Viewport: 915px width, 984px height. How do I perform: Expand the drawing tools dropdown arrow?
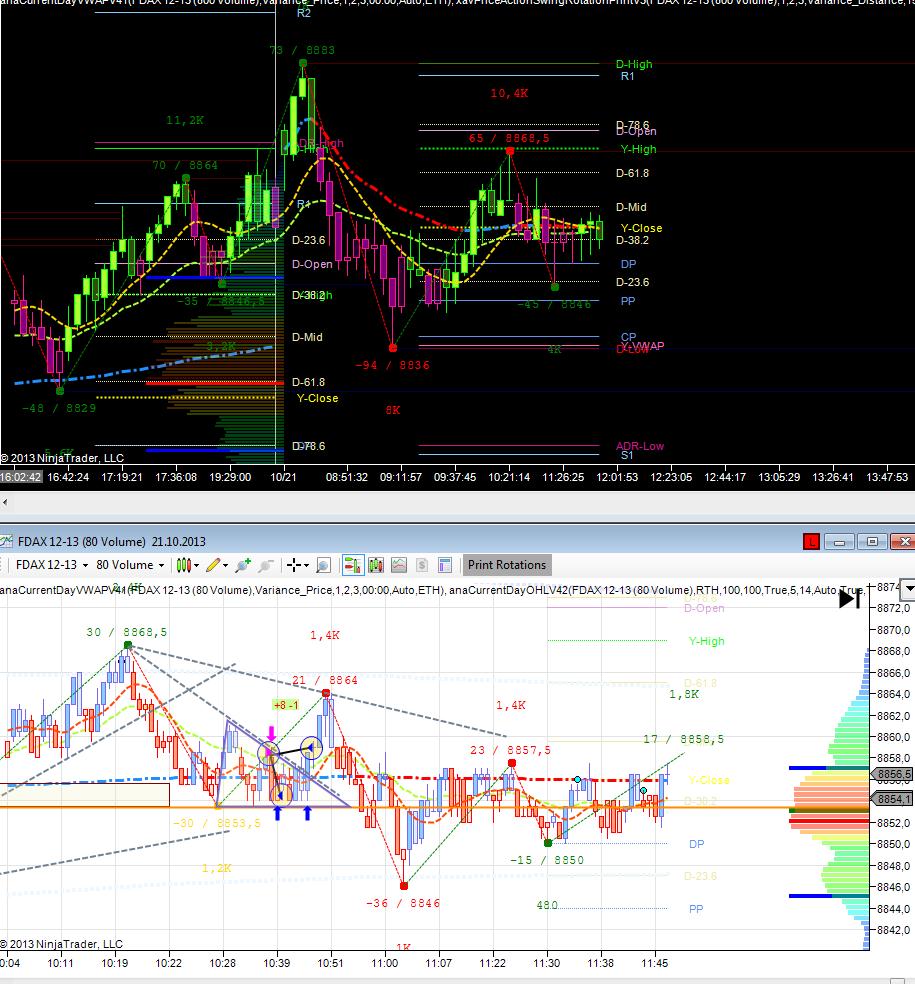click(225, 565)
